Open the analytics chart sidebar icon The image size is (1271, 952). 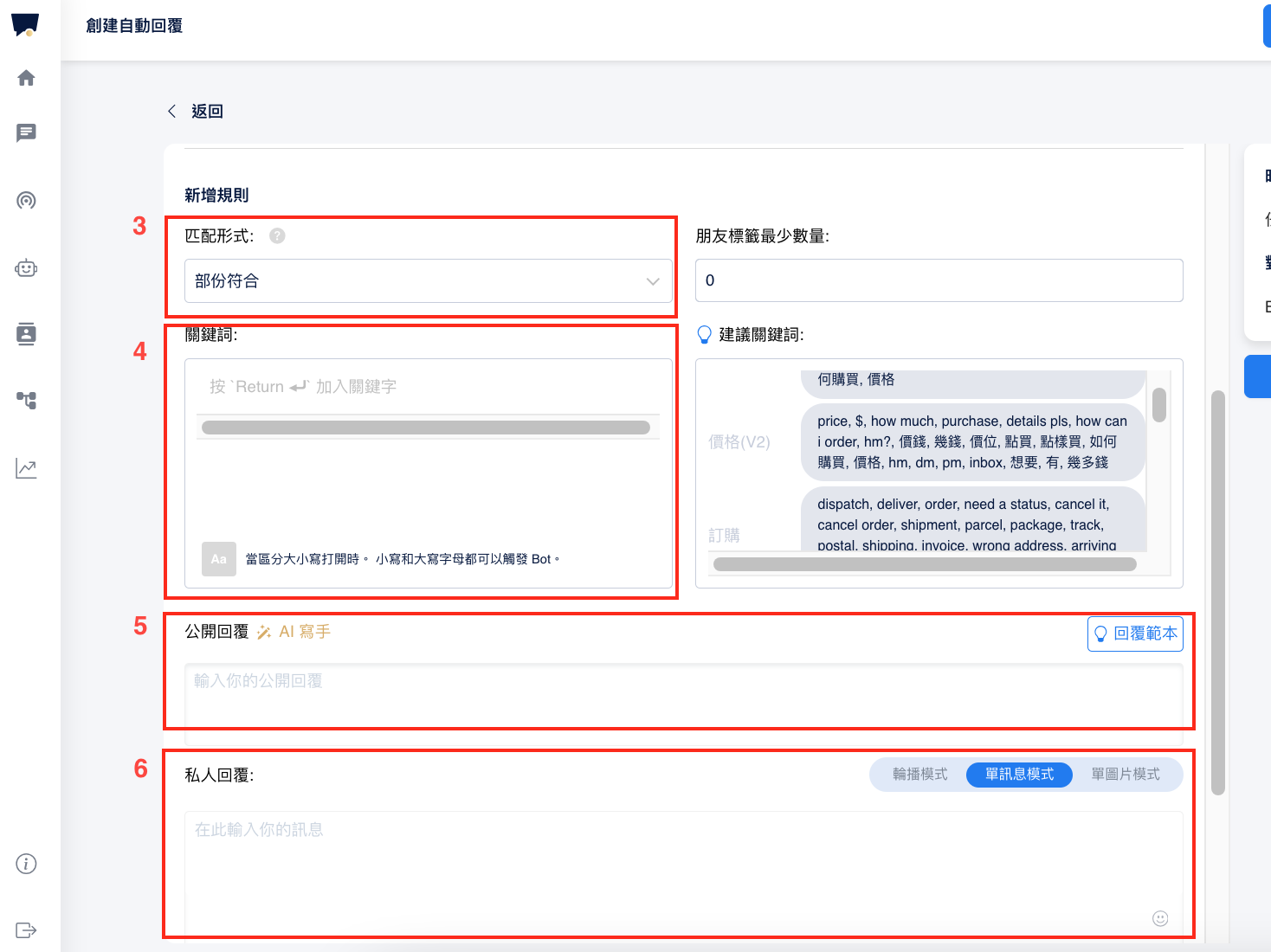pyautogui.click(x=26, y=468)
